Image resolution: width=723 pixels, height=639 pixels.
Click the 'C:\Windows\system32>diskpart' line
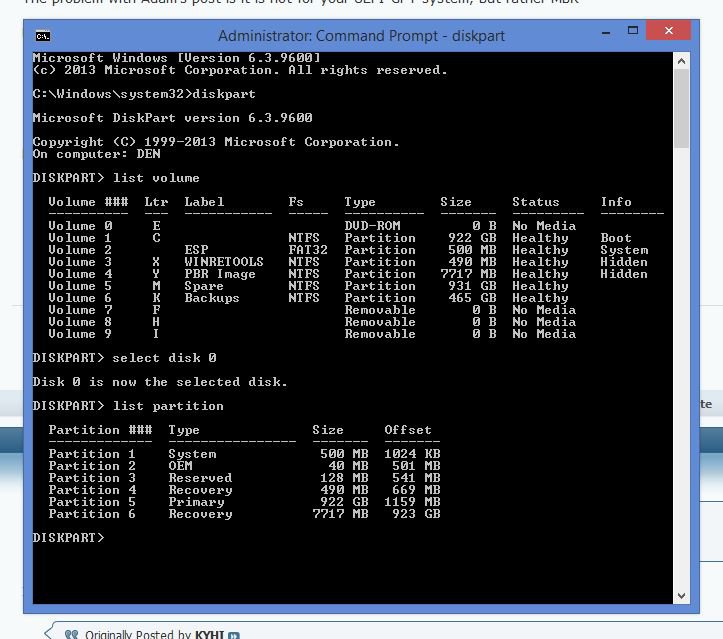(x=144, y=94)
